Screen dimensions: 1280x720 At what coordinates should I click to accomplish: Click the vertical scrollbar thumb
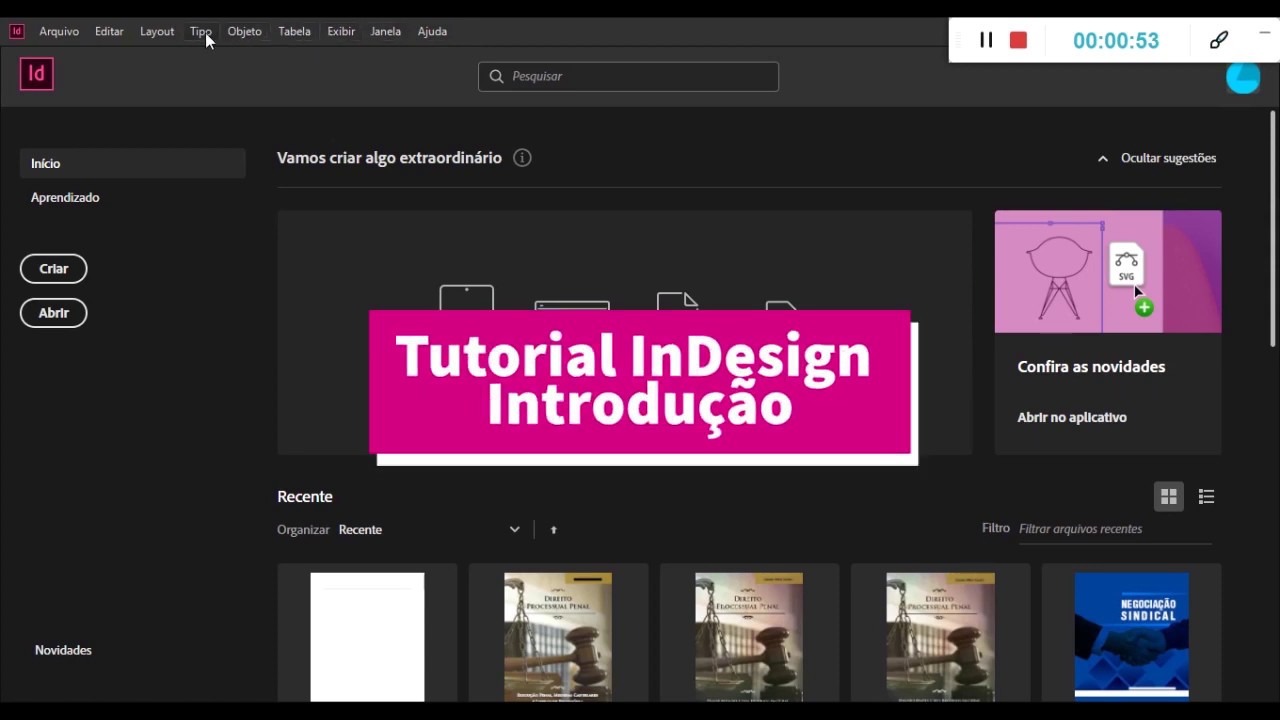tap(1273, 230)
